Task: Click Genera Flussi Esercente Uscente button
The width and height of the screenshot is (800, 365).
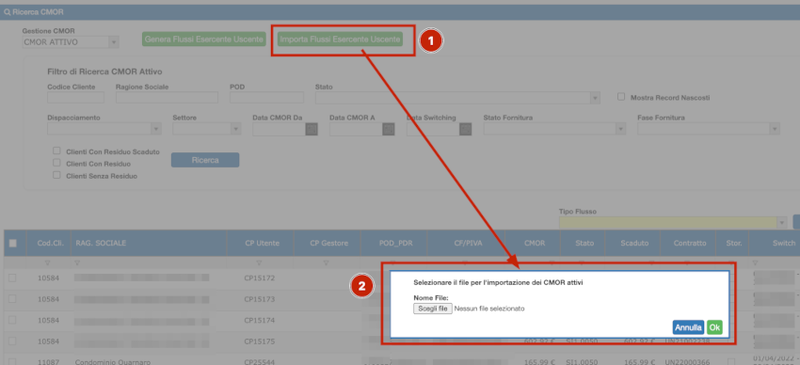Action: click(204, 39)
